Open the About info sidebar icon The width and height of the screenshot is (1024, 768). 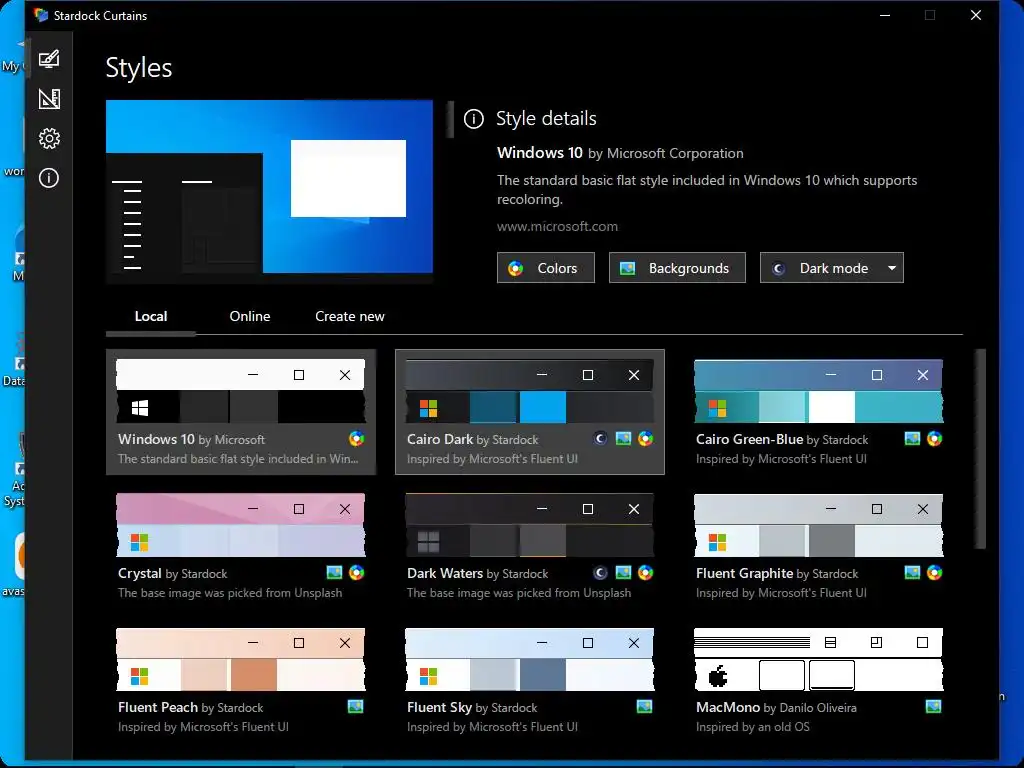tap(49, 178)
